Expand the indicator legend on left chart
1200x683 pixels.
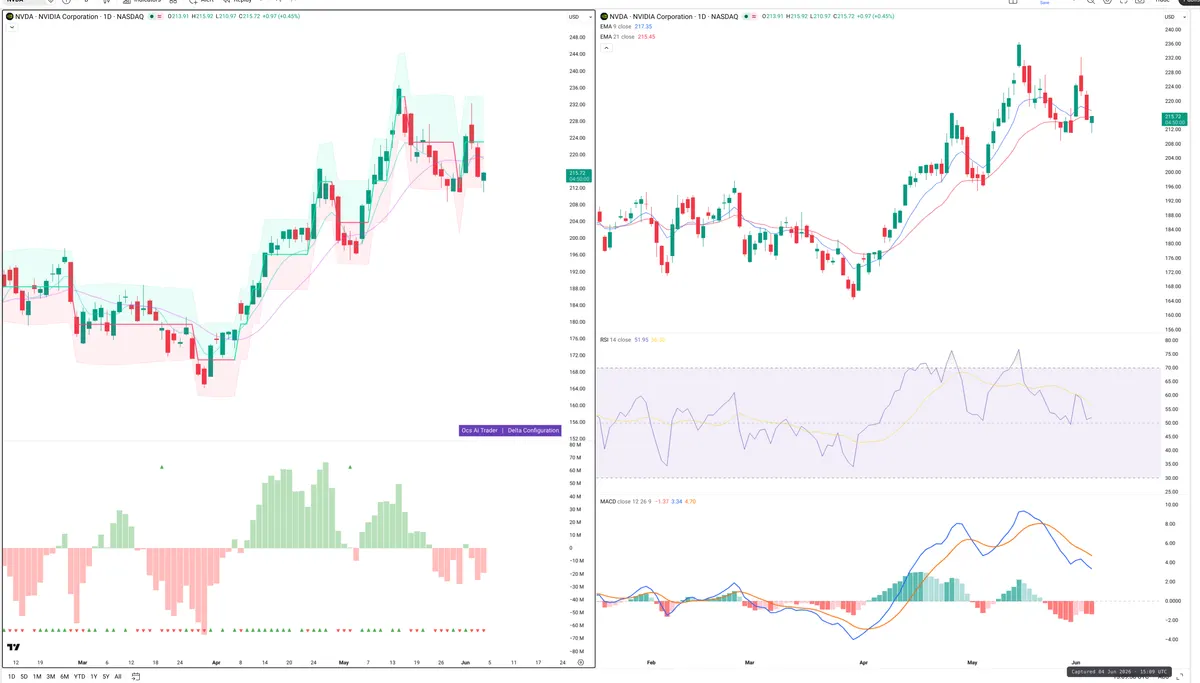tap(11, 27)
